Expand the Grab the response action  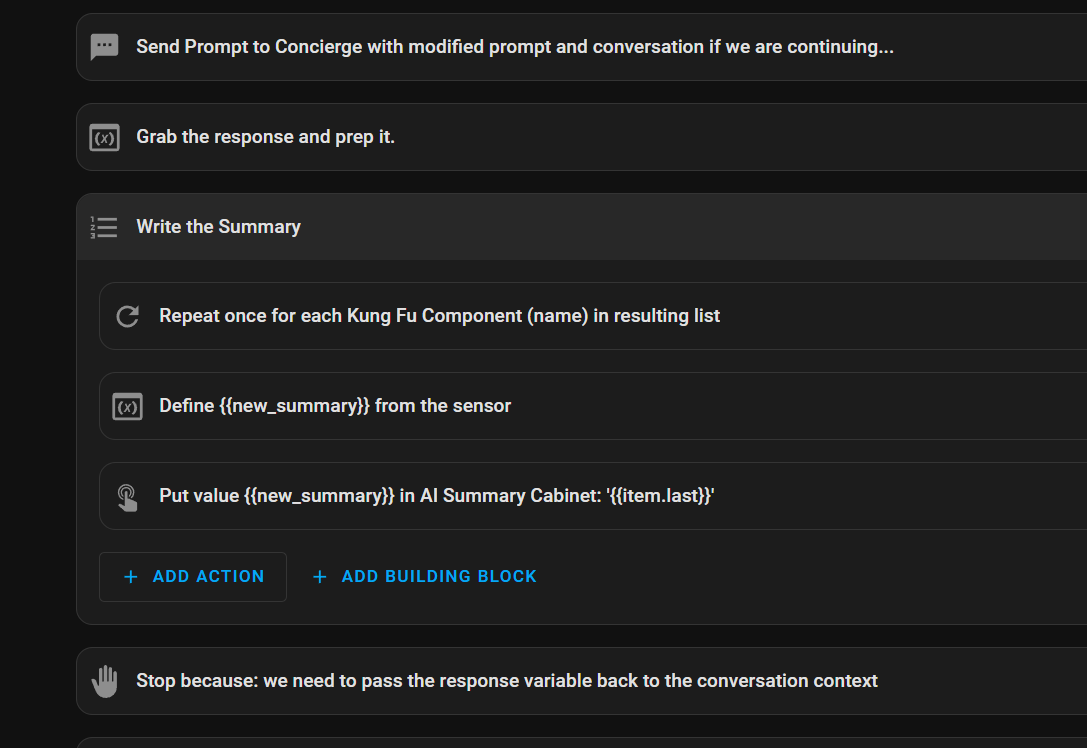[x=266, y=137]
